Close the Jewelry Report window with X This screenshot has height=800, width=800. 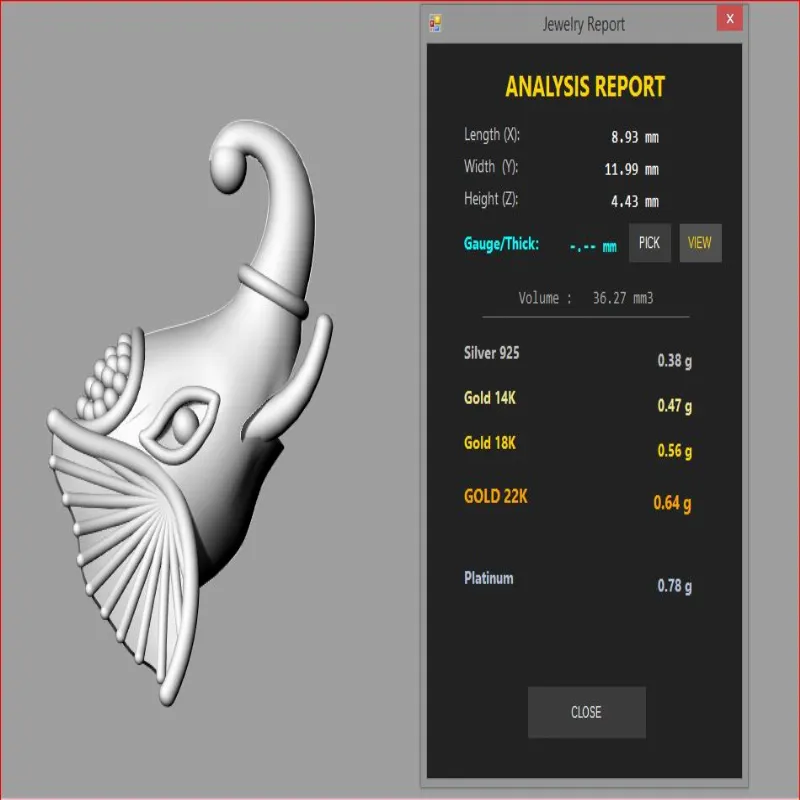click(x=730, y=18)
